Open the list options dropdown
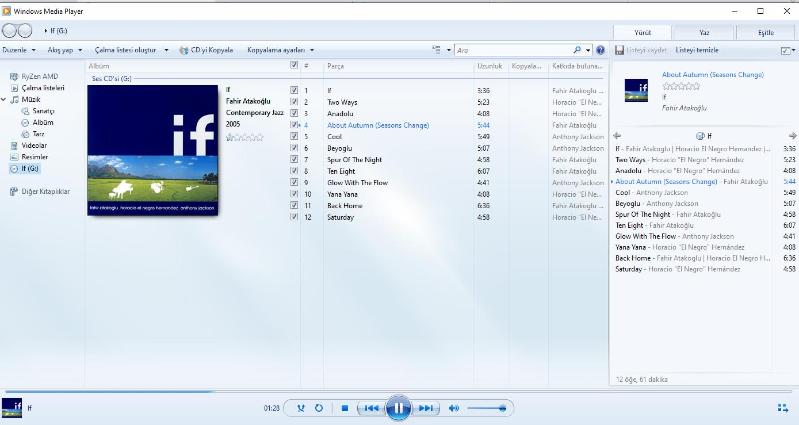Screen dimensions: 799x425 [788, 50]
